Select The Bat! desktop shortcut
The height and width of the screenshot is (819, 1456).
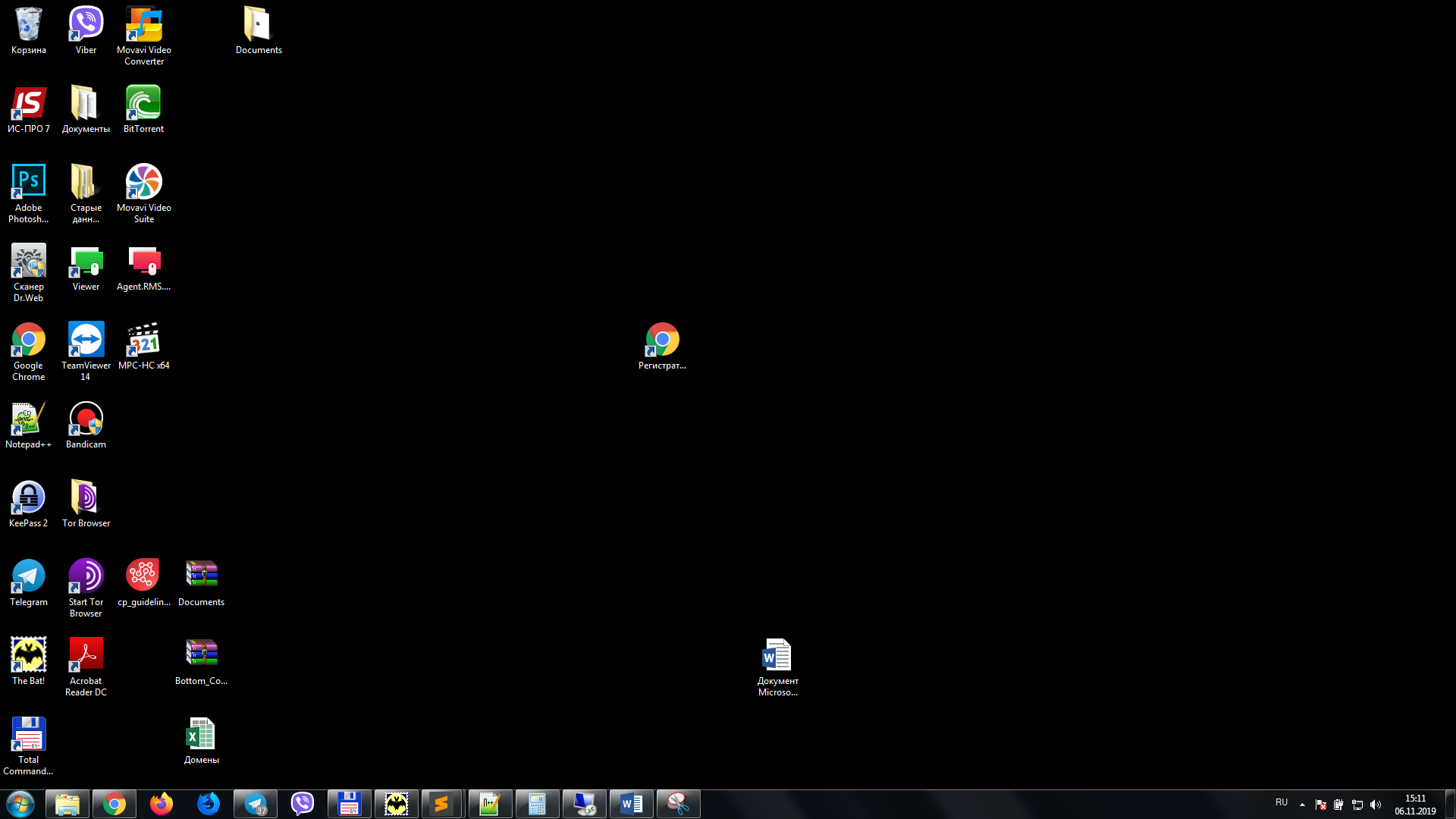pos(29,661)
